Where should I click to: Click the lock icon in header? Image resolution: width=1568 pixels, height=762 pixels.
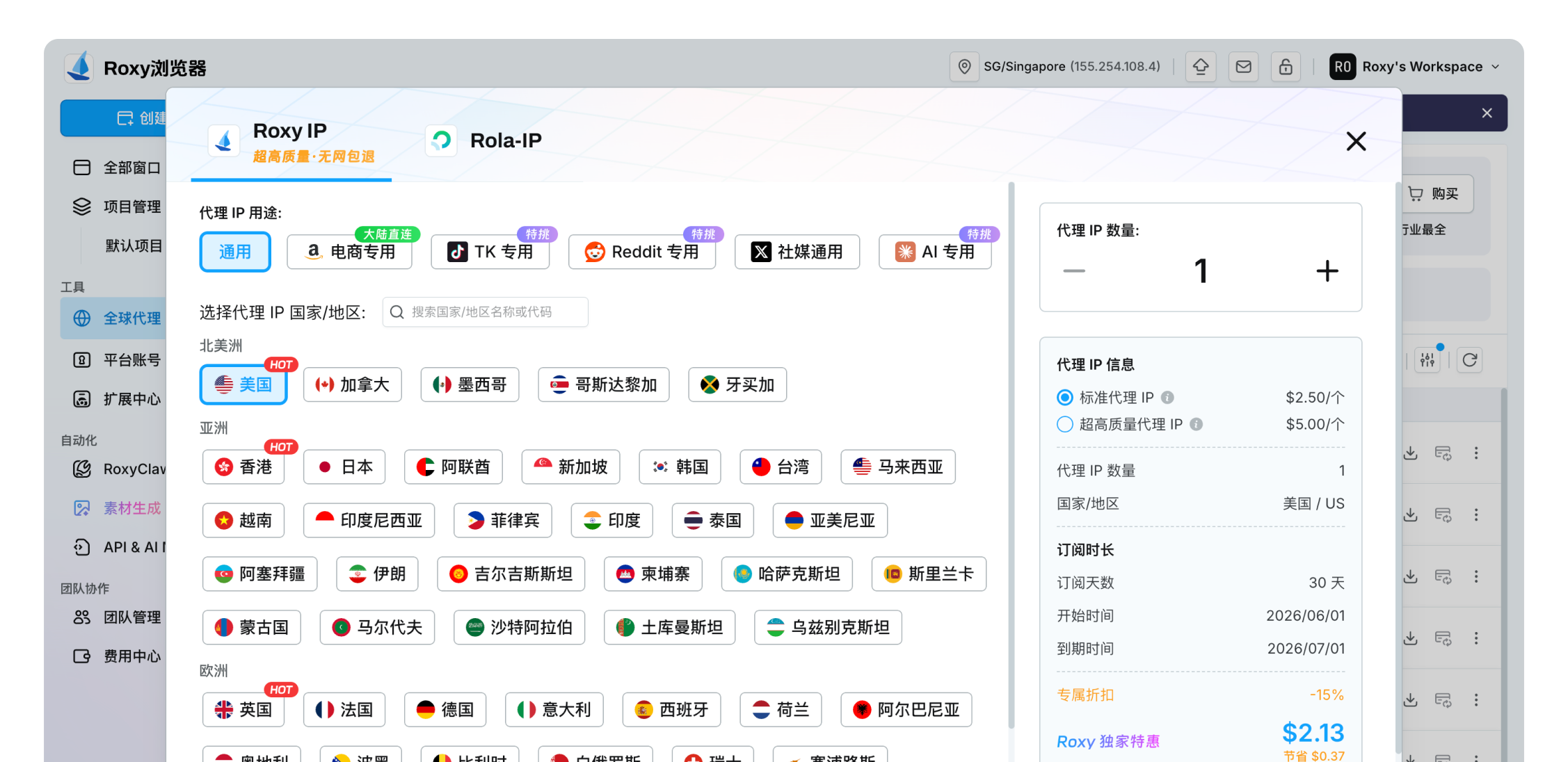1286,67
